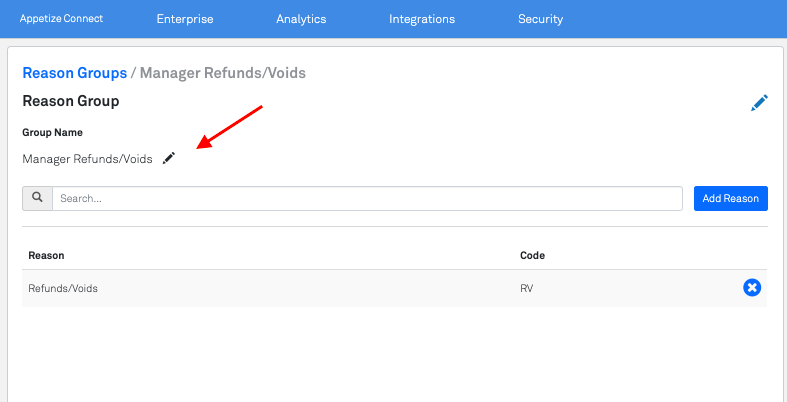This screenshot has height=402, width=787.
Task: Go to Appetize Connect home
Action: (x=61, y=19)
